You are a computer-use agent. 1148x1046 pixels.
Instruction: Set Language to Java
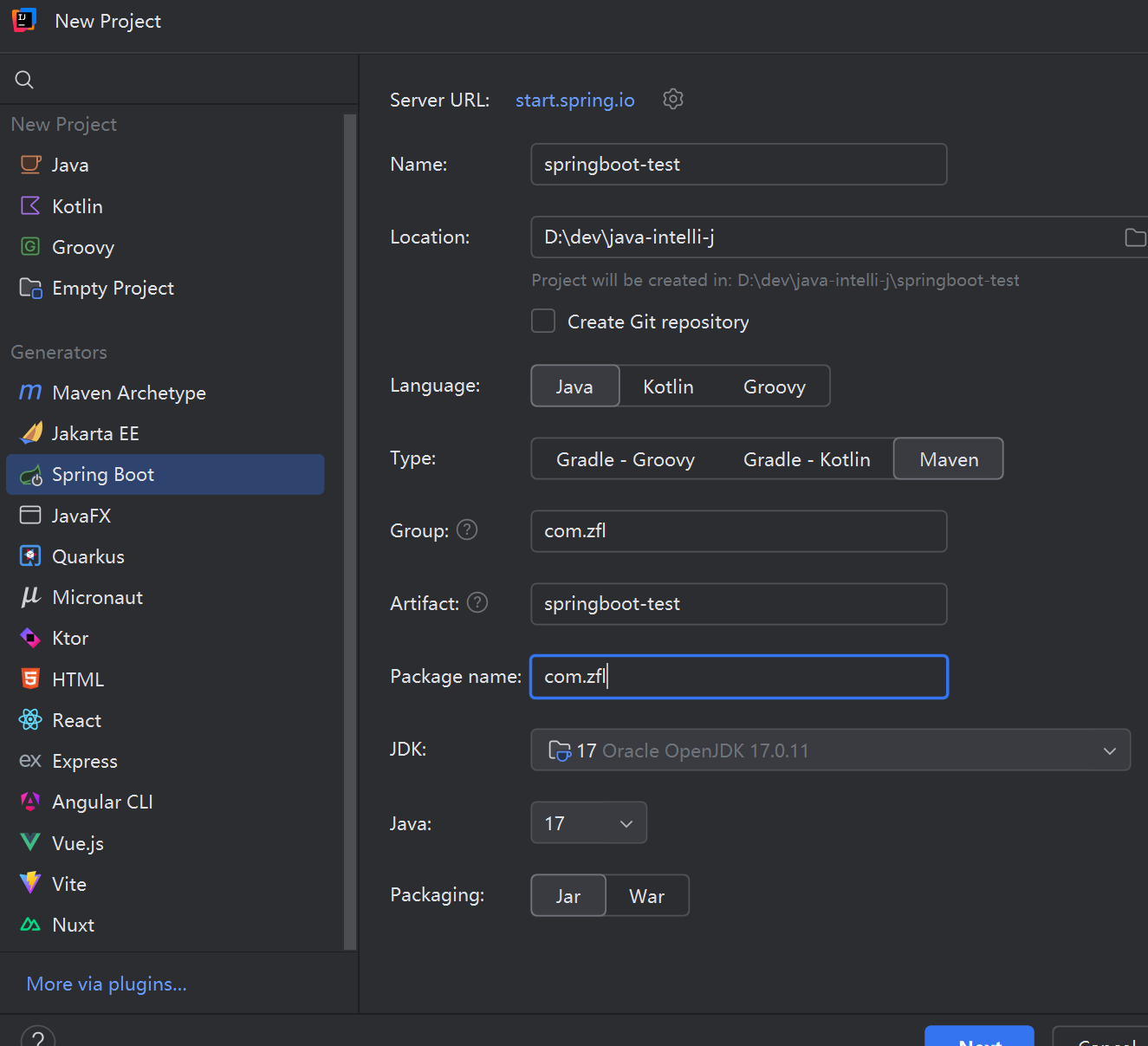[x=575, y=386]
